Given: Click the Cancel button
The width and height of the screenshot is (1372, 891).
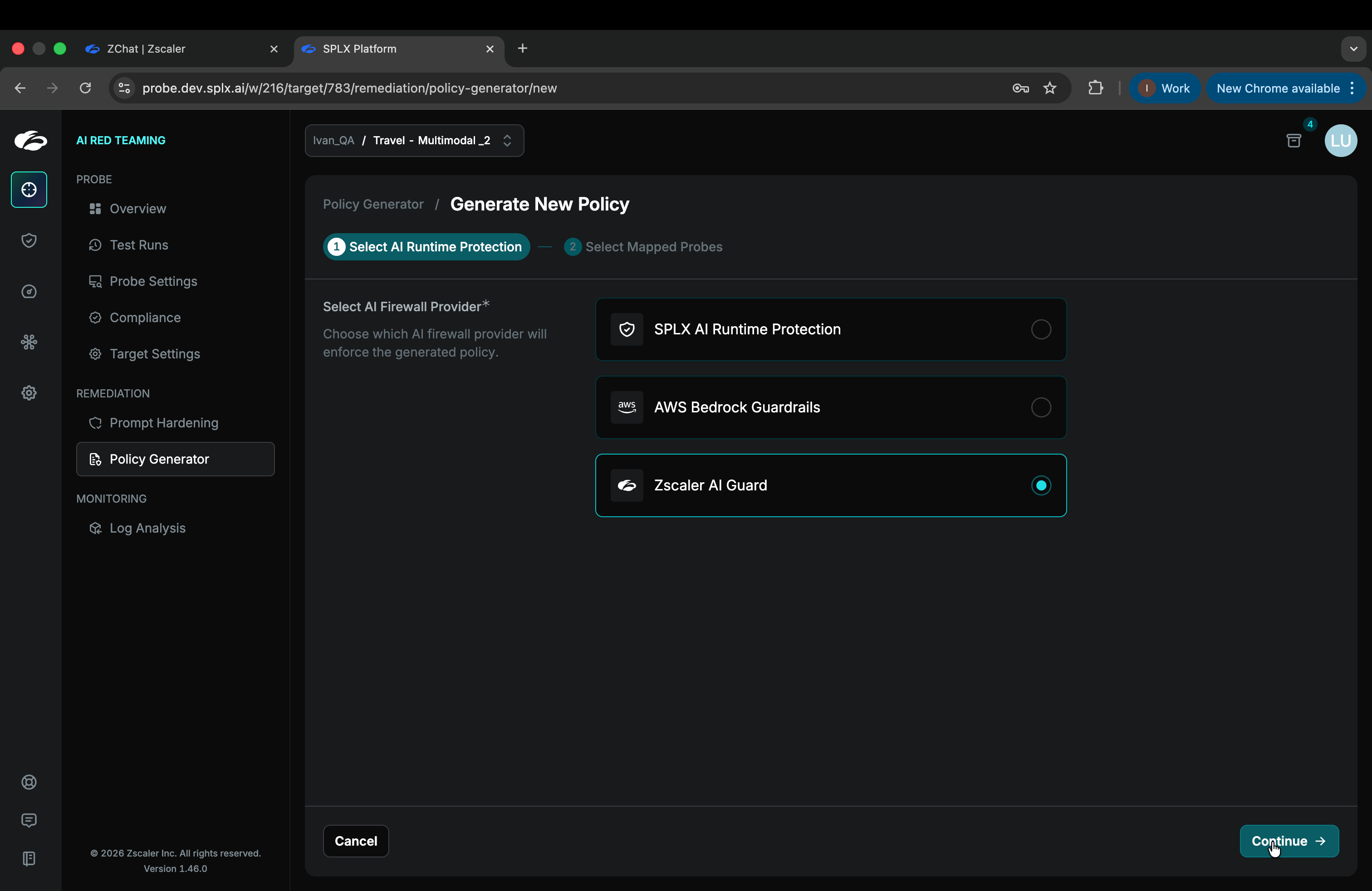Looking at the screenshot, I should [x=356, y=841].
